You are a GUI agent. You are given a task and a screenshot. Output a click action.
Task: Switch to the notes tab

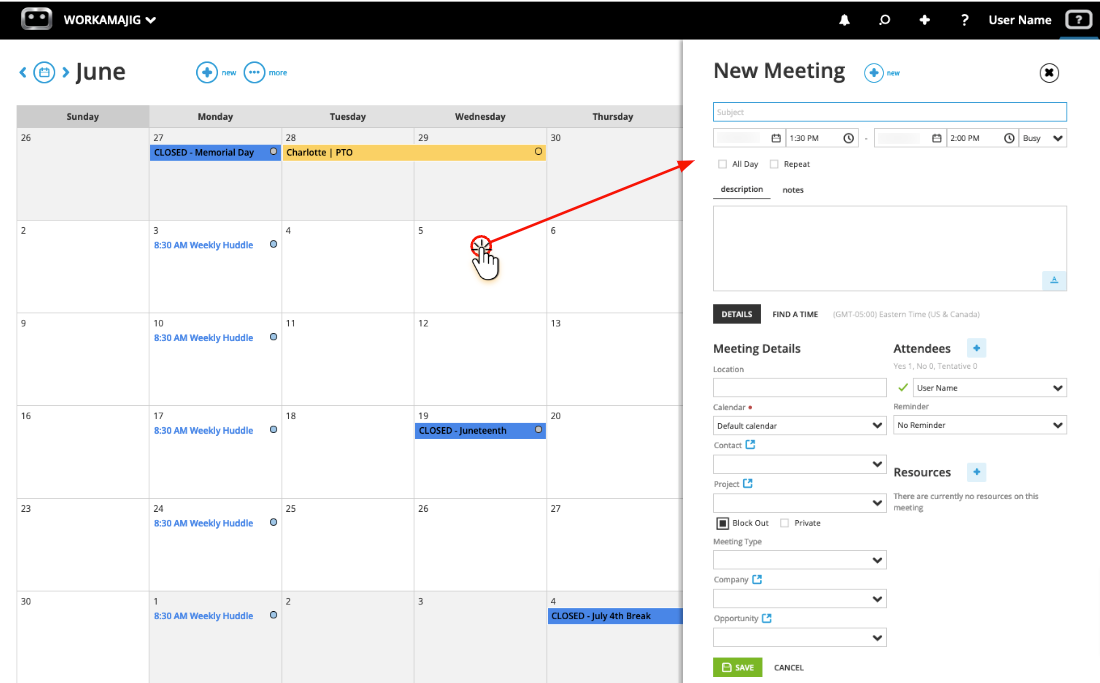793,190
